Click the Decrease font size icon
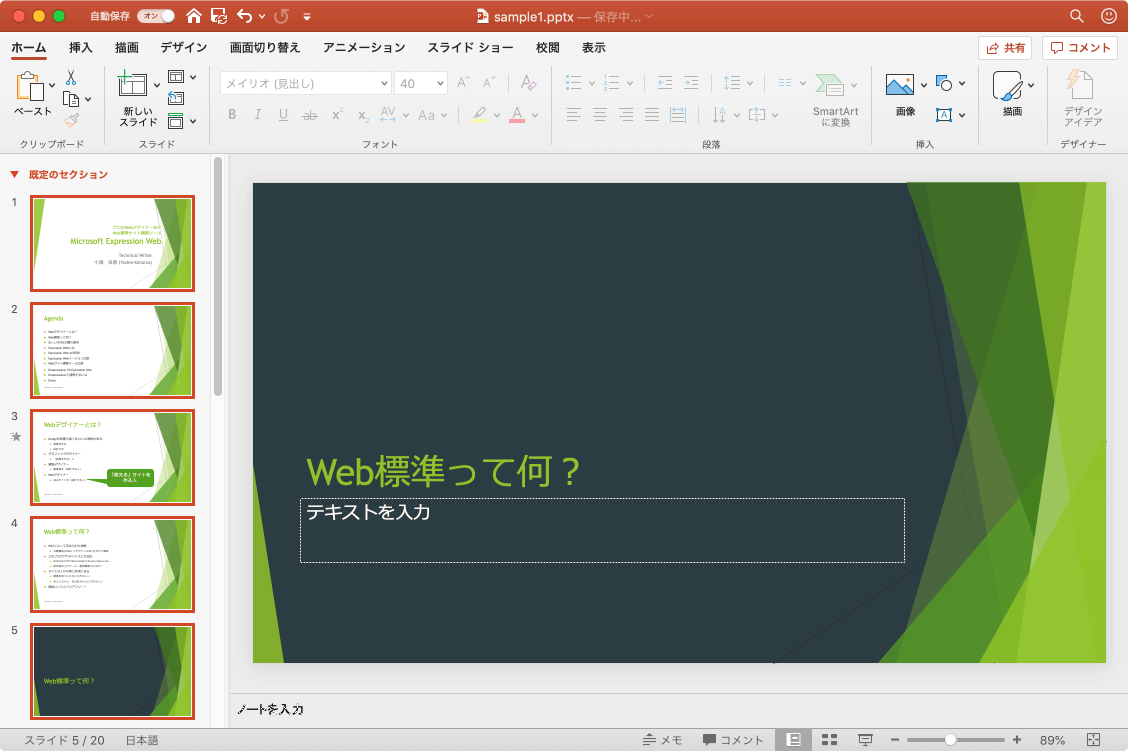The image size is (1128, 751). pos(489,83)
